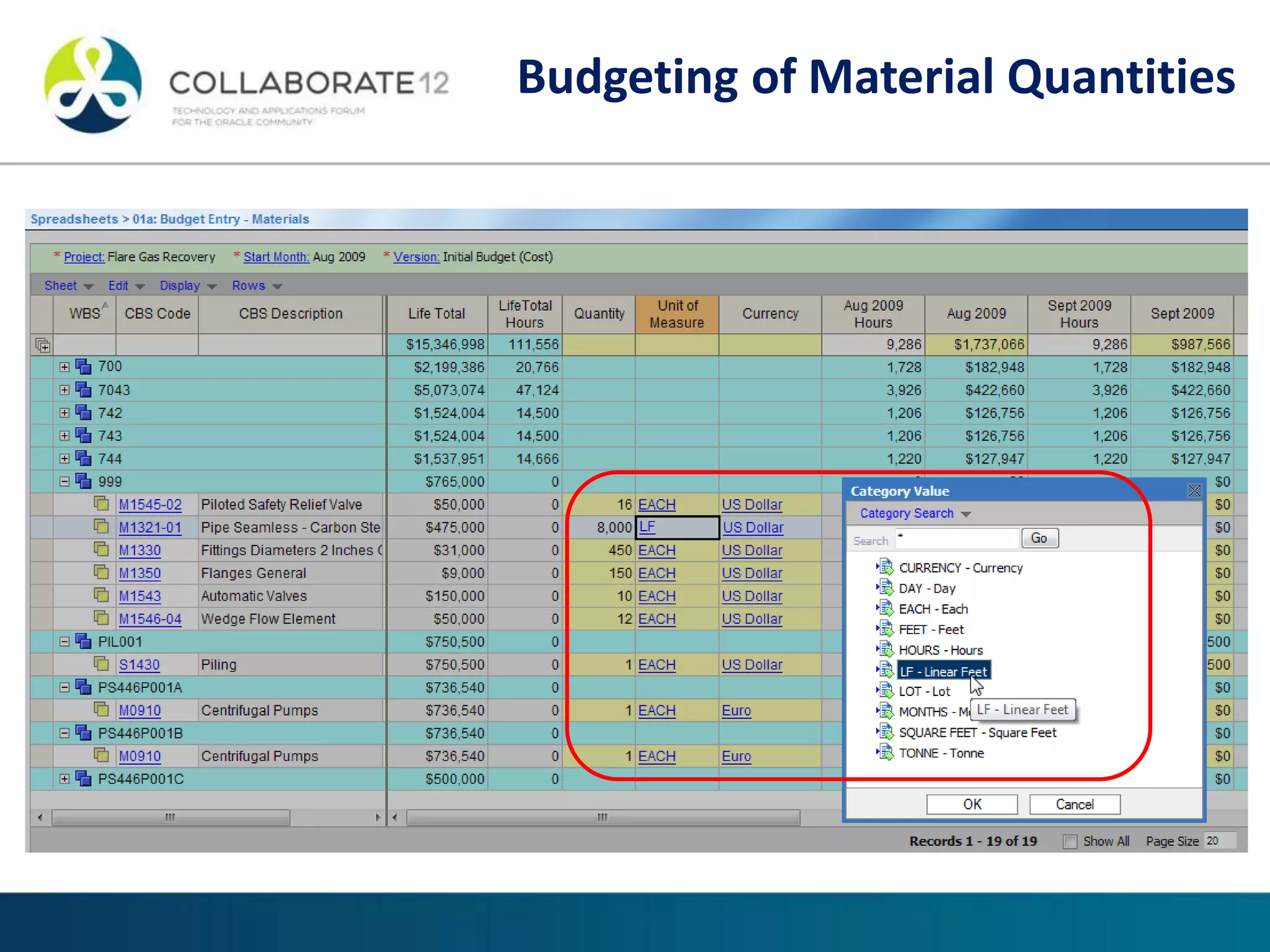Open the Start Month link
Image resolution: width=1270 pixels, height=952 pixels.
277,257
